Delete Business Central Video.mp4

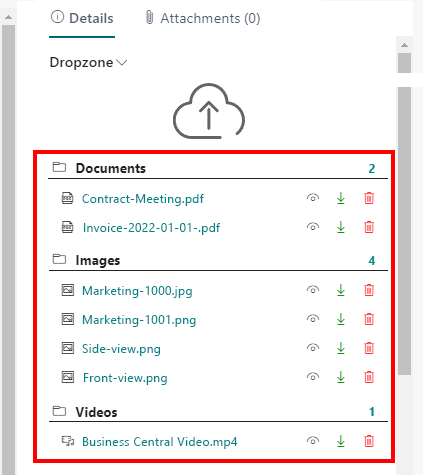click(369, 441)
